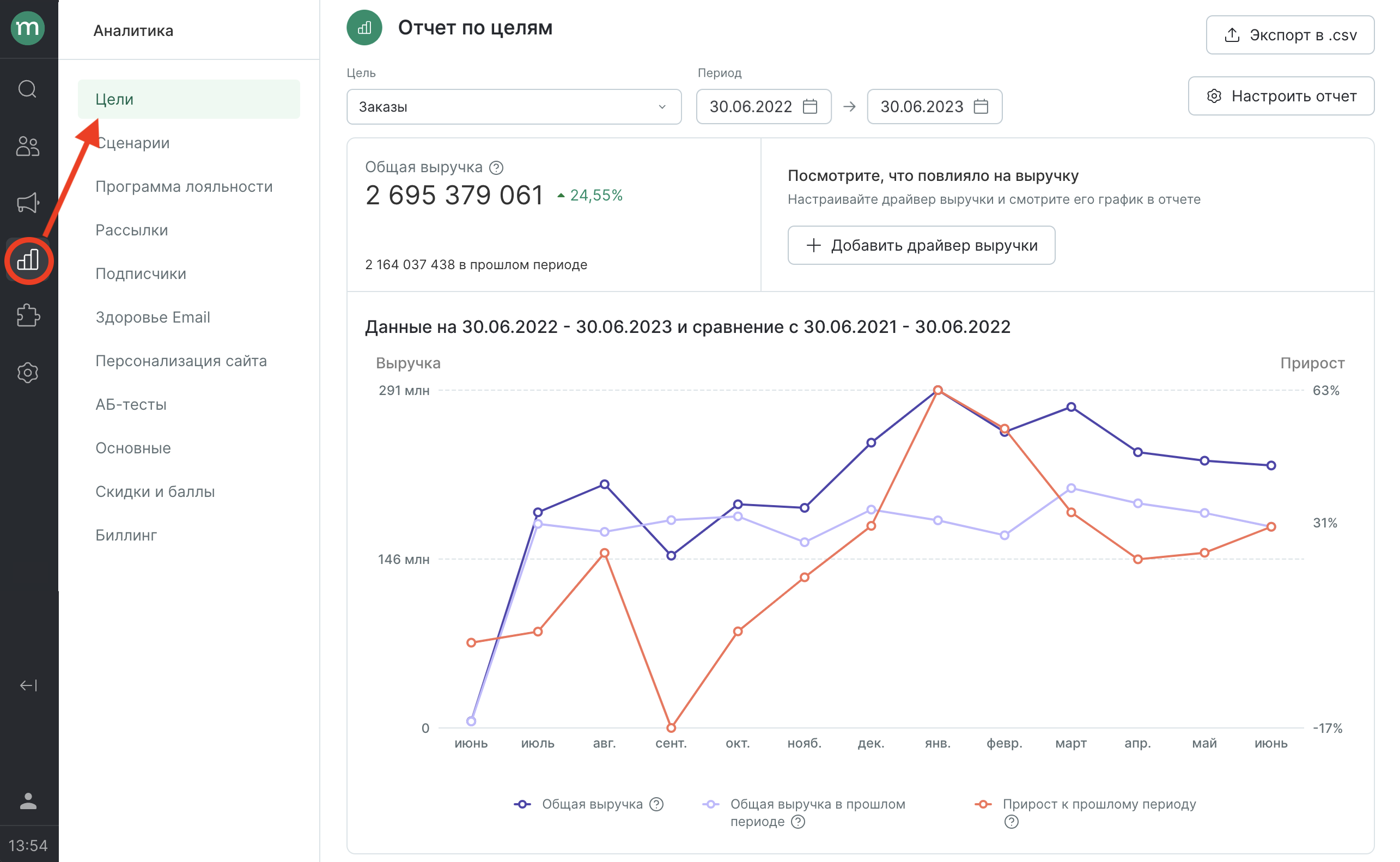1400x862 pixels.
Task: Open Биллинг section
Action: coord(126,535)
